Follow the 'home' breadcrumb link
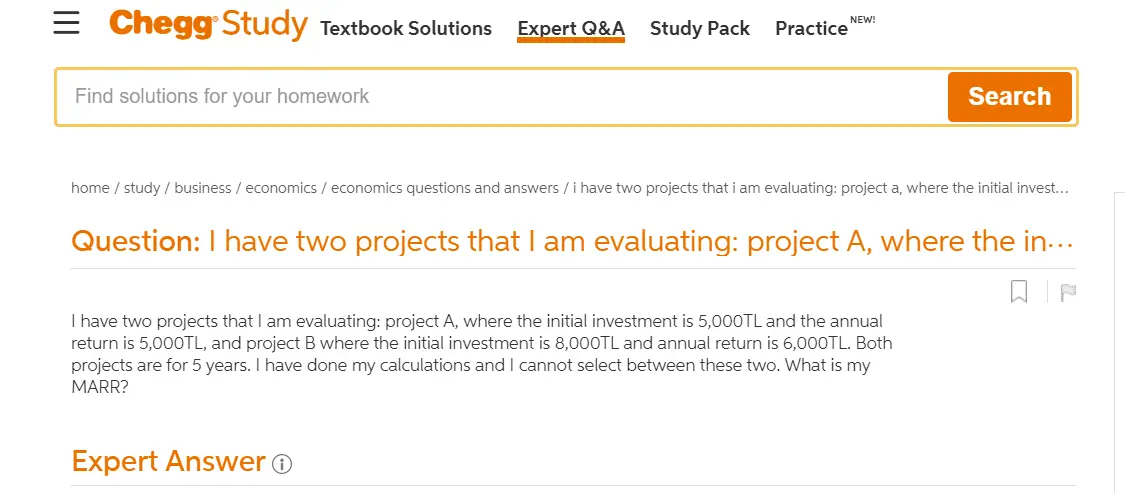Viewport: 1125px width, 493px height. tap(90, 188)
